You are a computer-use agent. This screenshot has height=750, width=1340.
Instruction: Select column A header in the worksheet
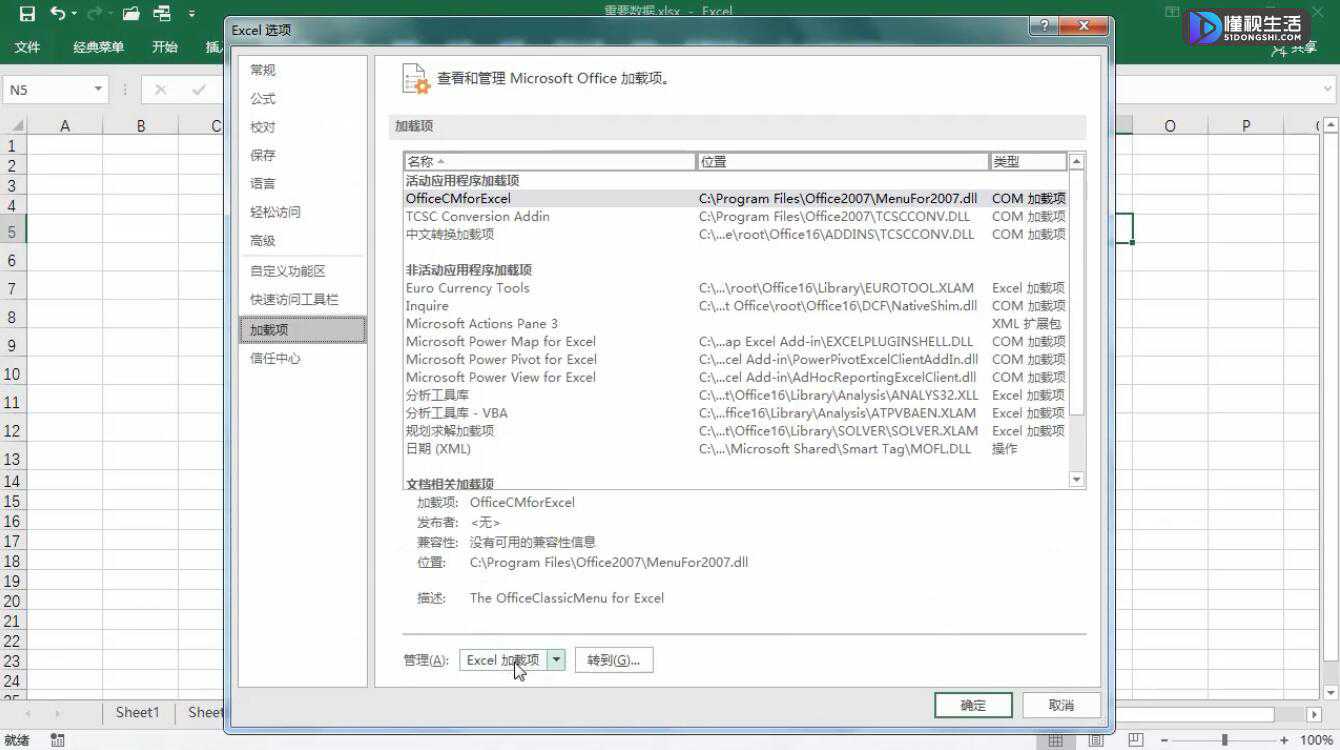click(65, 126)
